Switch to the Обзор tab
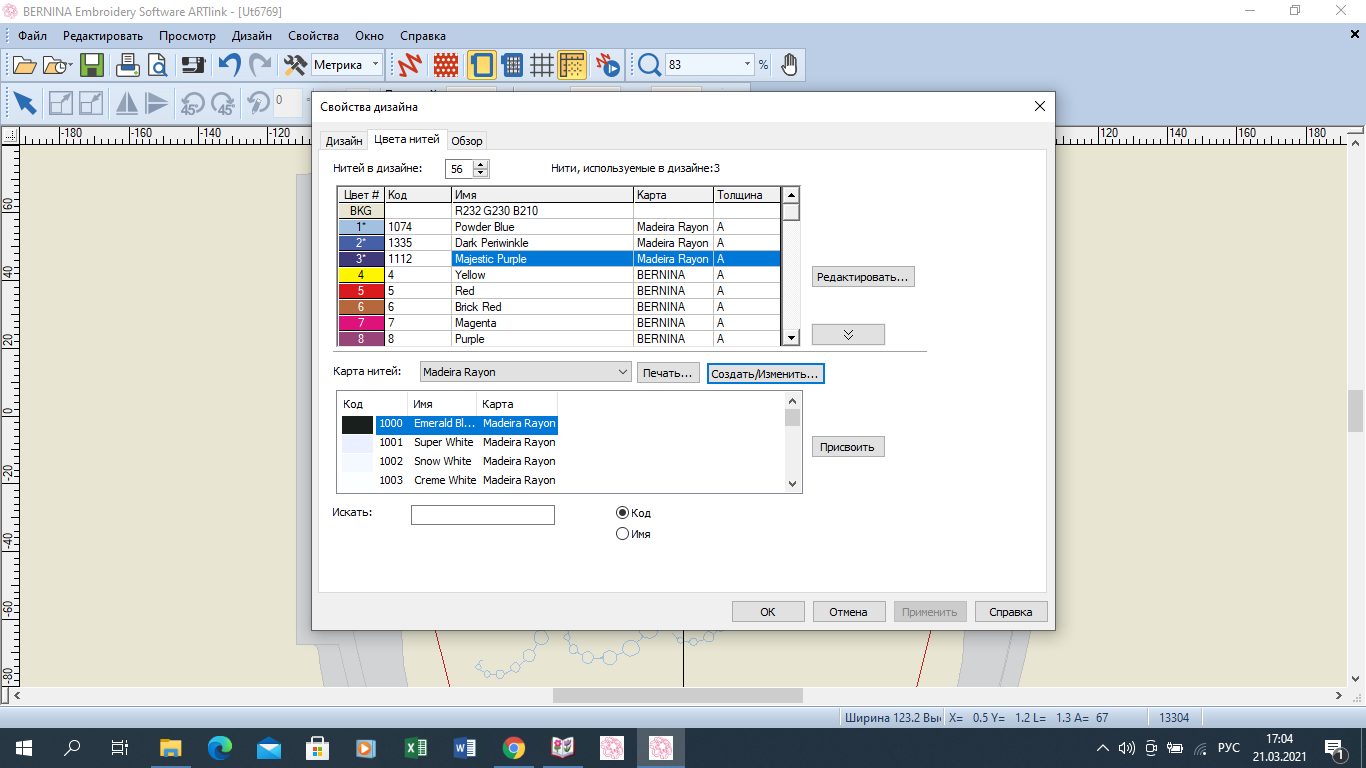Screen dimensions: 1366x768 tap(467, 141)
